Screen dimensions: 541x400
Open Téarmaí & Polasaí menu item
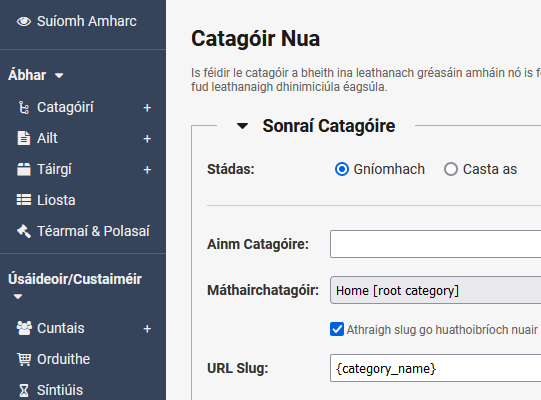(94, 231)
